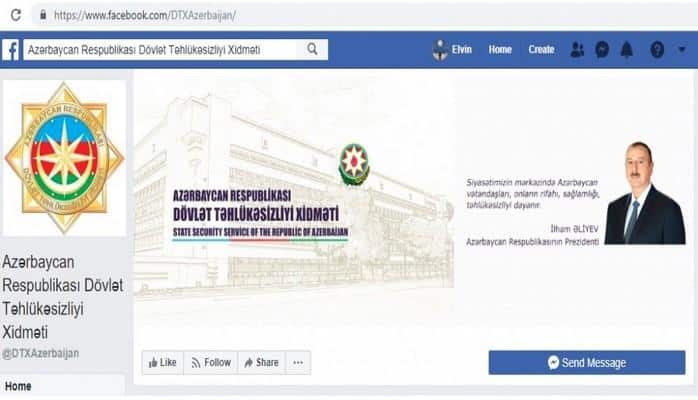Image resolution: width=698 pixels, height=400 pixels.
Task: Go to Elvin's profile name link
Action: (x=462, y=49)
